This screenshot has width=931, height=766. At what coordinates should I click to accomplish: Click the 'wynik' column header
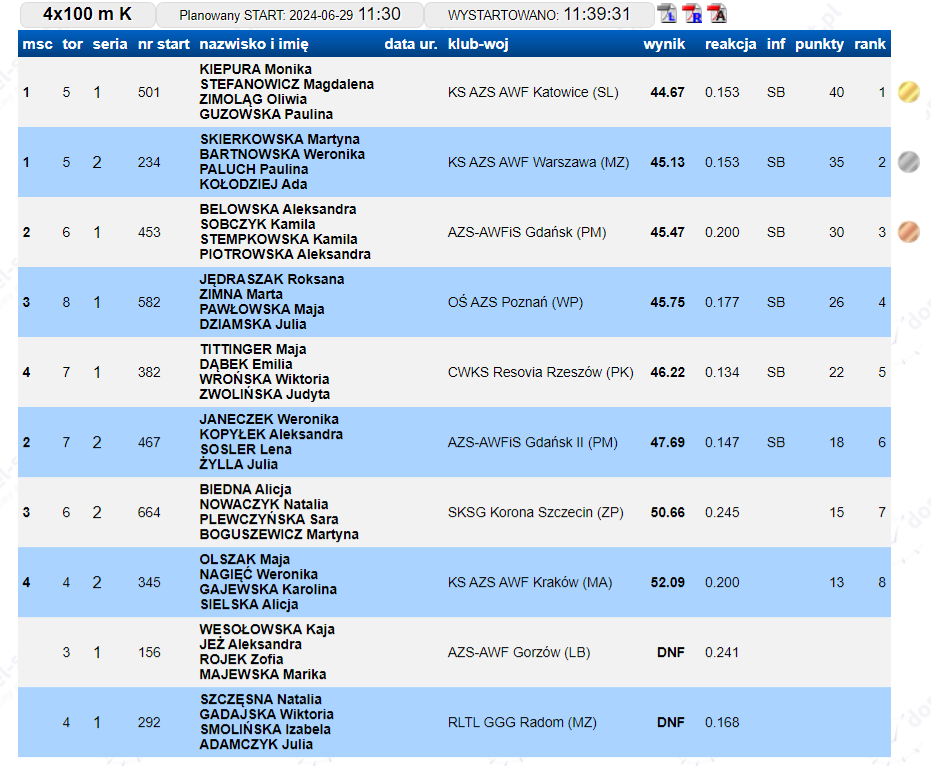coord(664,44)
